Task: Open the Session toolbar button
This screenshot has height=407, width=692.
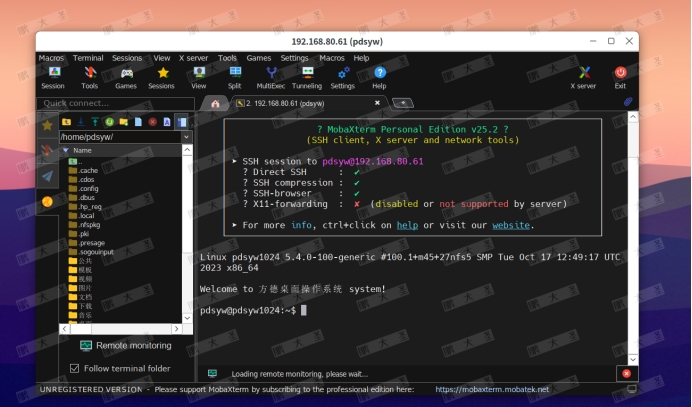Action: tap(53, 78)
